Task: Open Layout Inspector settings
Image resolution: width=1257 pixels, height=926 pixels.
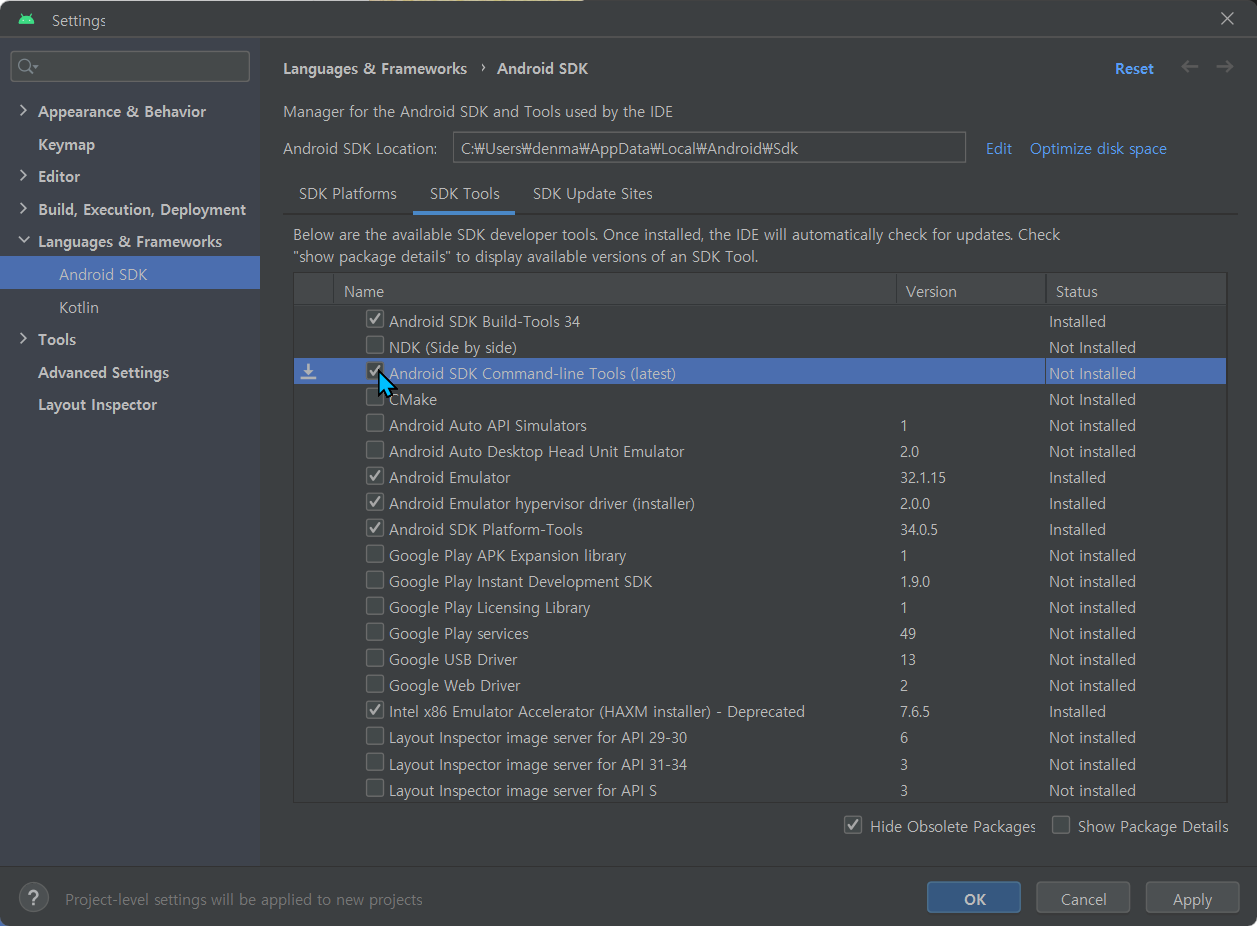Action: click(97, 404)
